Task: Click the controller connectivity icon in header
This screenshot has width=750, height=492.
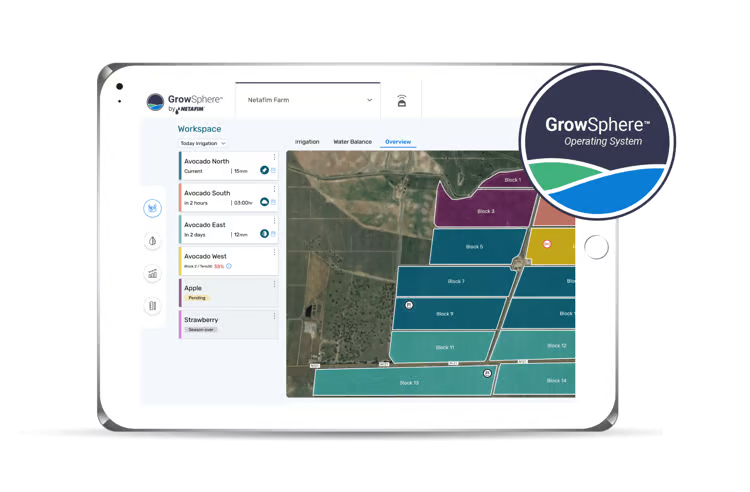Action: pos(402,101)
